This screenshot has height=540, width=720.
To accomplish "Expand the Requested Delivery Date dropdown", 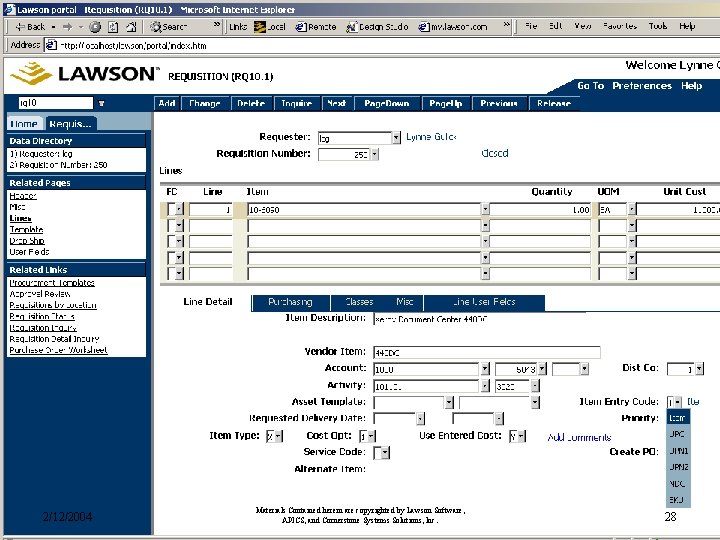I will tap(420, 418).
